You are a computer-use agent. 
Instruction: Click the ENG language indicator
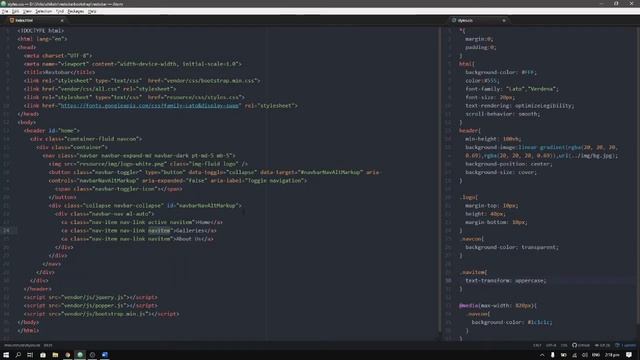(596, 355)
